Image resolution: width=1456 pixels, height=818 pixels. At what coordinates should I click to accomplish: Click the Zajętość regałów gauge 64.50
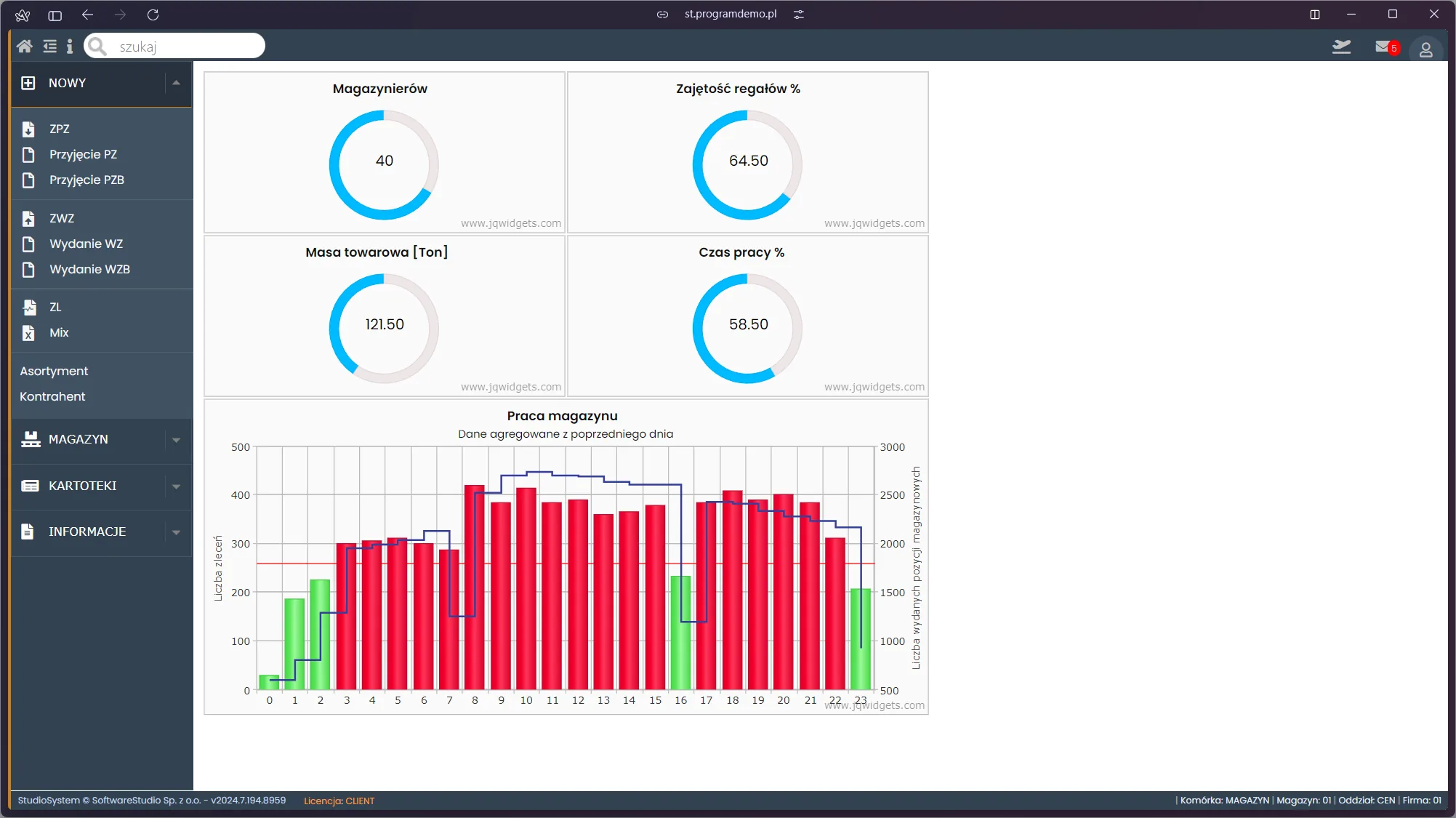(x=748, y=161)
